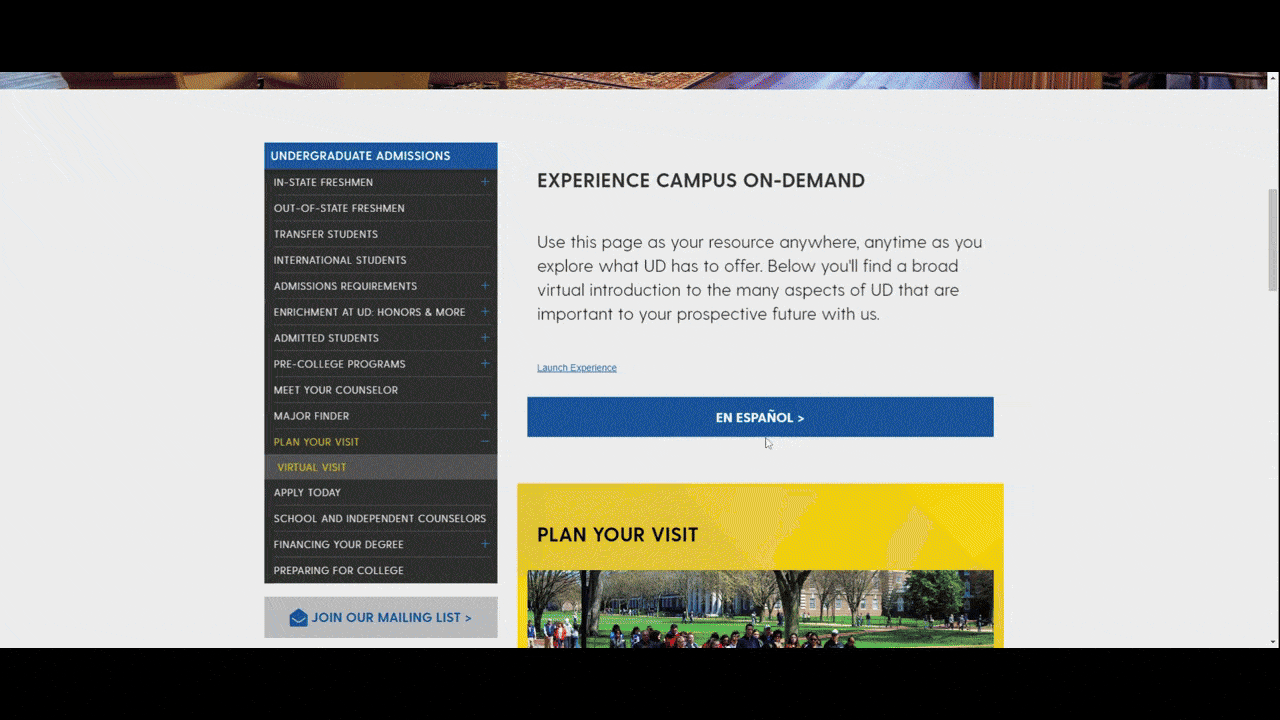Image resolution: width=1280 pixels, height=720 pixels.
Task: Open Transfer Students menu item
Action: pyautogui.click(x=326, y=234)
